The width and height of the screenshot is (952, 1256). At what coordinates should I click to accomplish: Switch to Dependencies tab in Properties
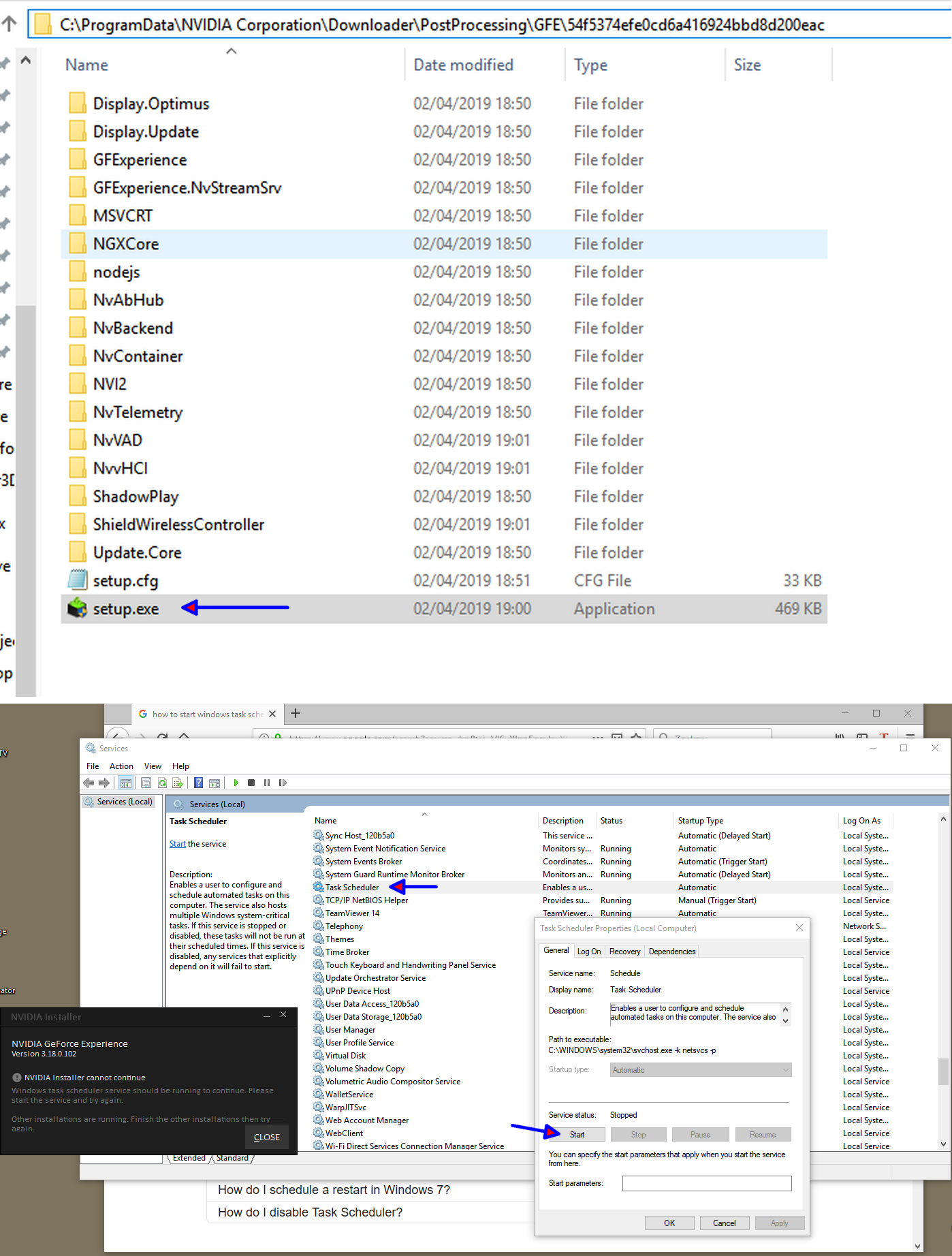click(x=672, y=952)
